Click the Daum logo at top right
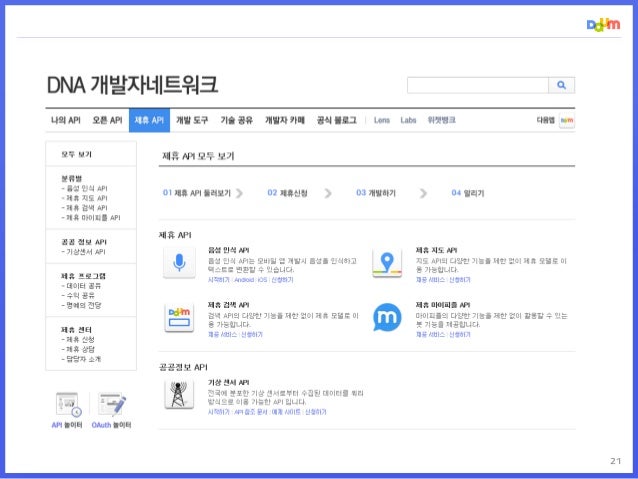Screen dimensions: 638x479 (603, 25)
